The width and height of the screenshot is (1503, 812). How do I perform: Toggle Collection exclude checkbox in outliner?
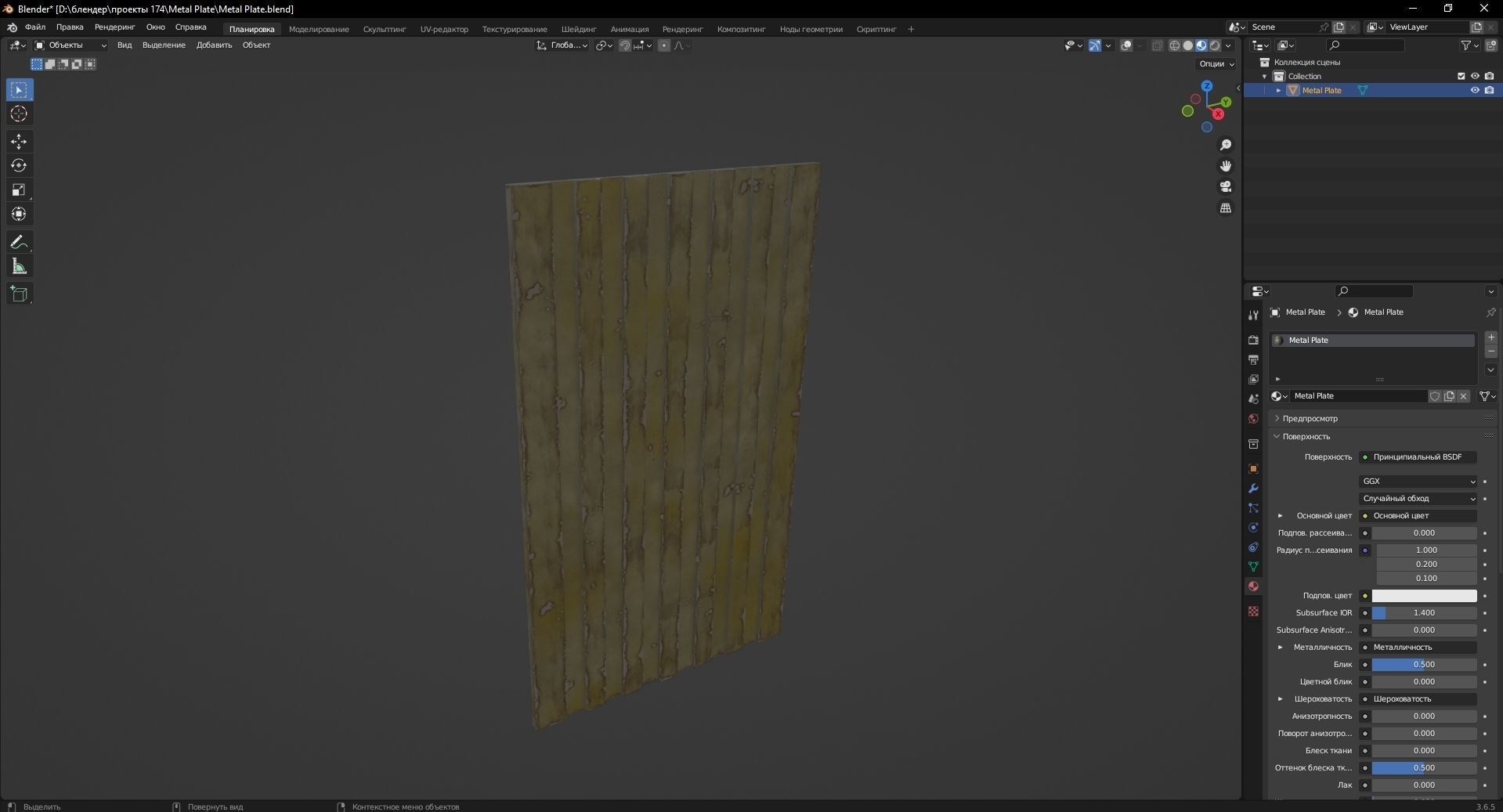point(1461,76)
